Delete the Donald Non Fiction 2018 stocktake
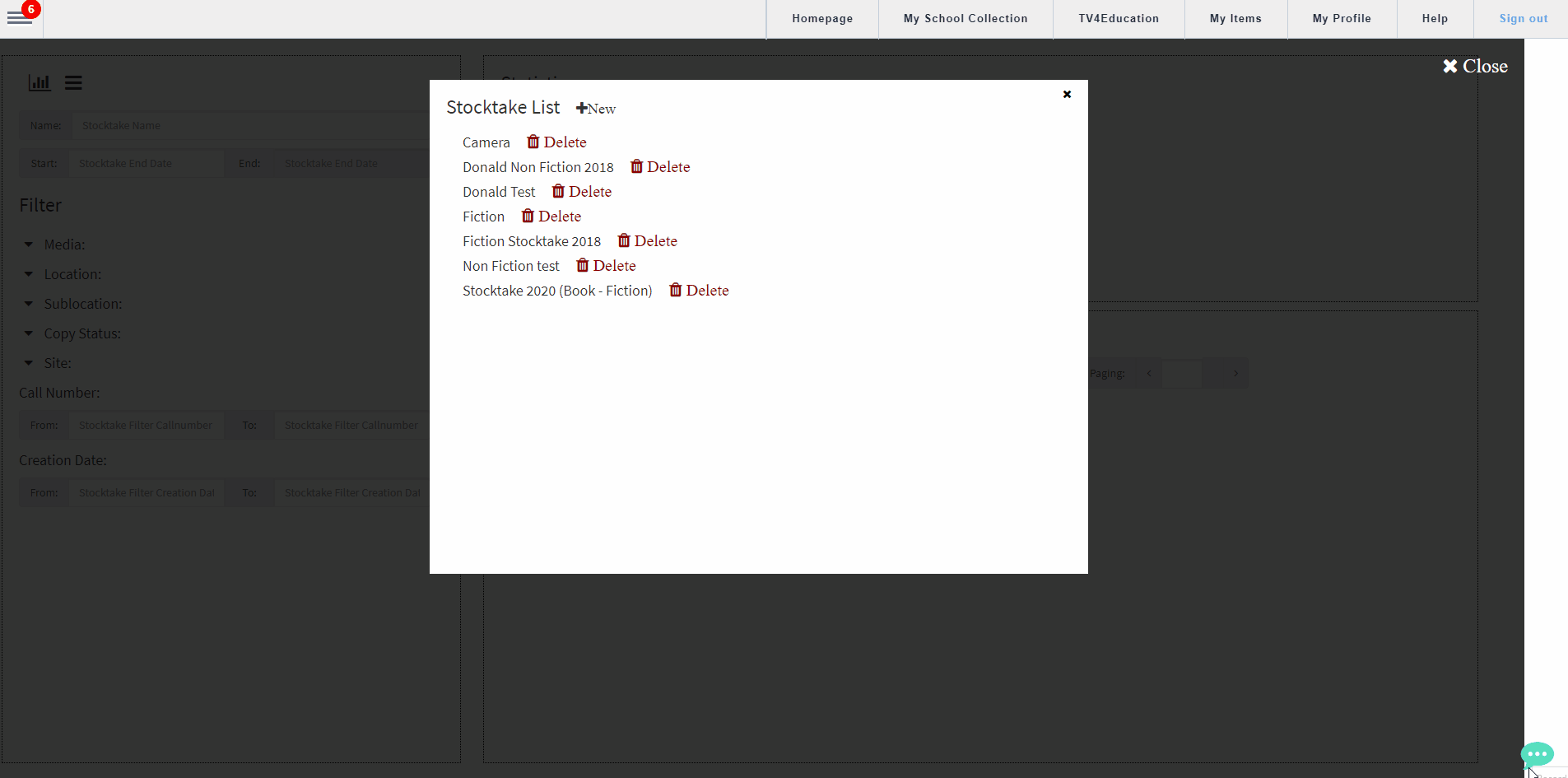 [660, 167]
